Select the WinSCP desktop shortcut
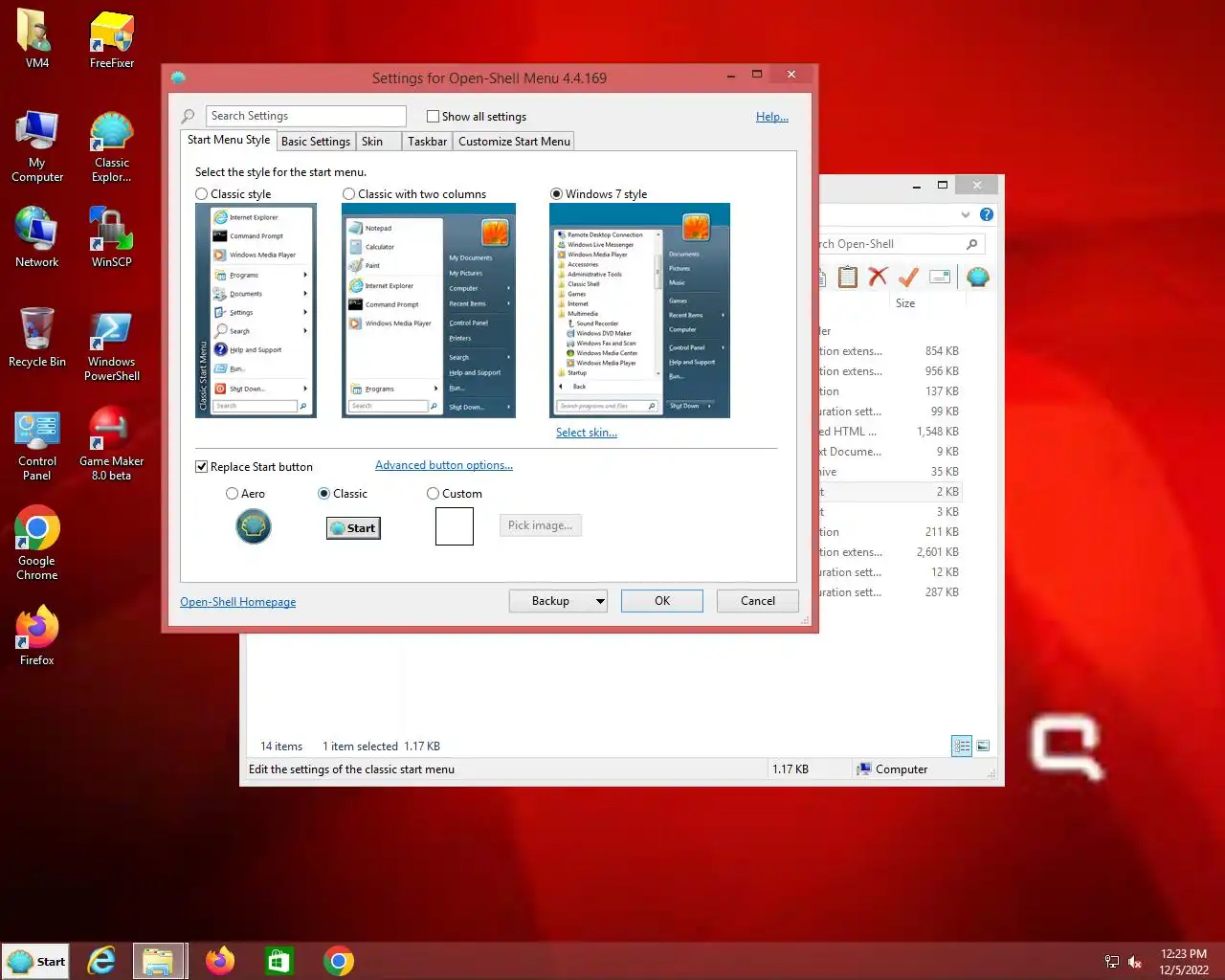 click(x=111, y=236)
